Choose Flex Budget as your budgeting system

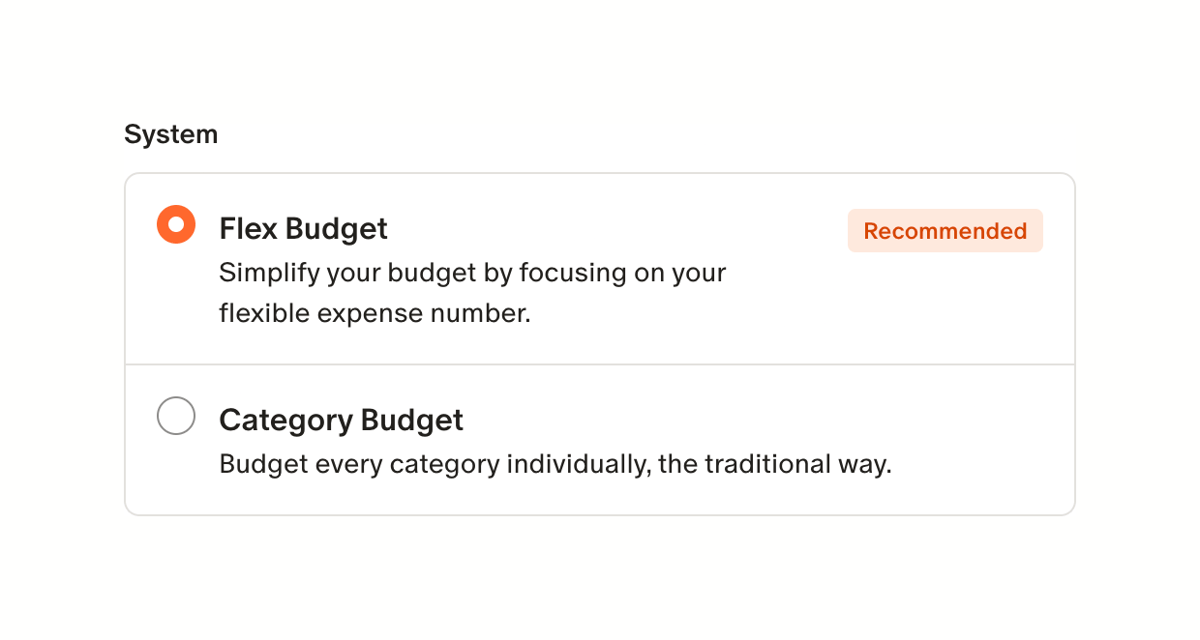[x=176, y=224]
